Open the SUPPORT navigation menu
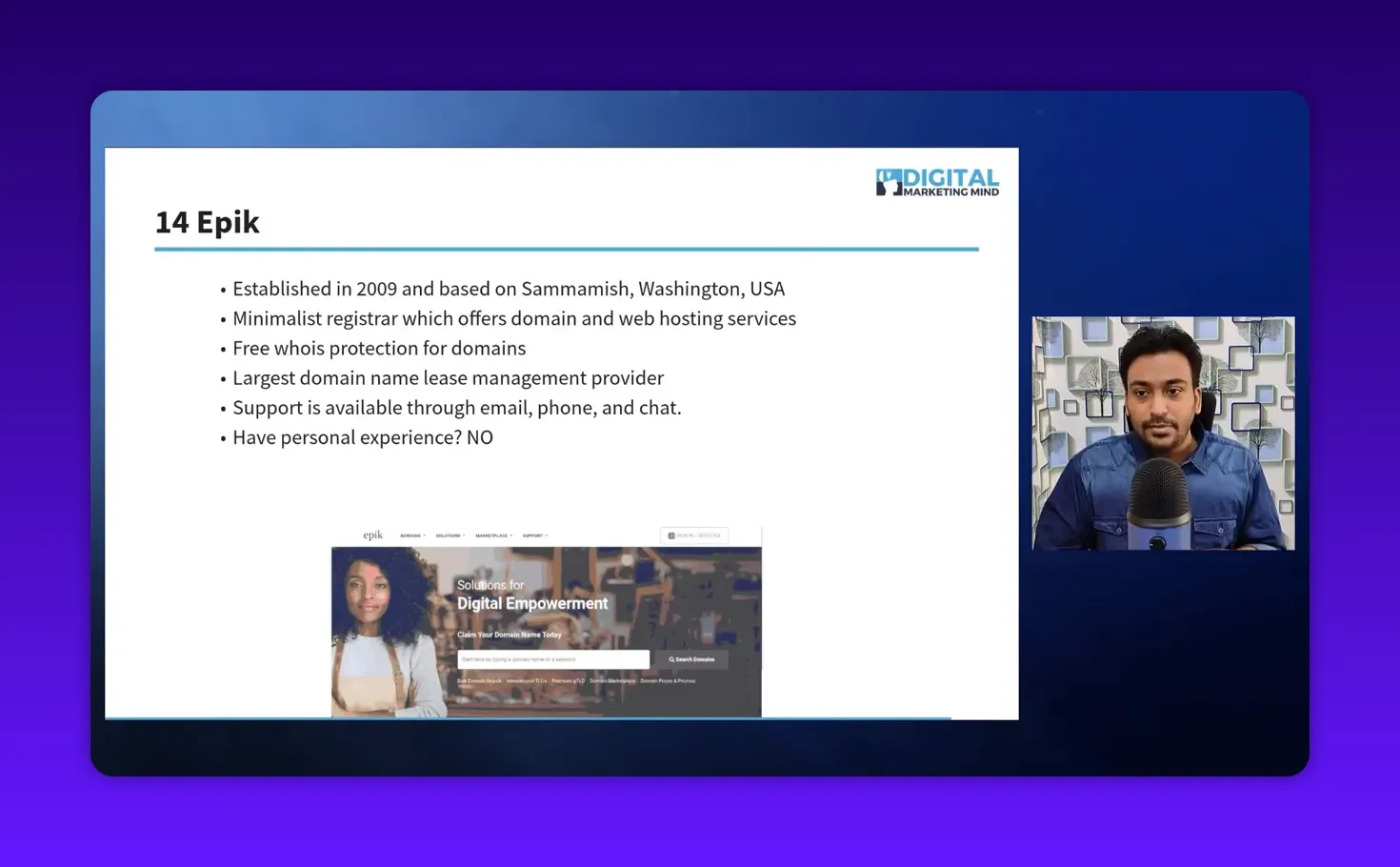The height and width of the screenshot is (867, 1400). tap(532, 535)
